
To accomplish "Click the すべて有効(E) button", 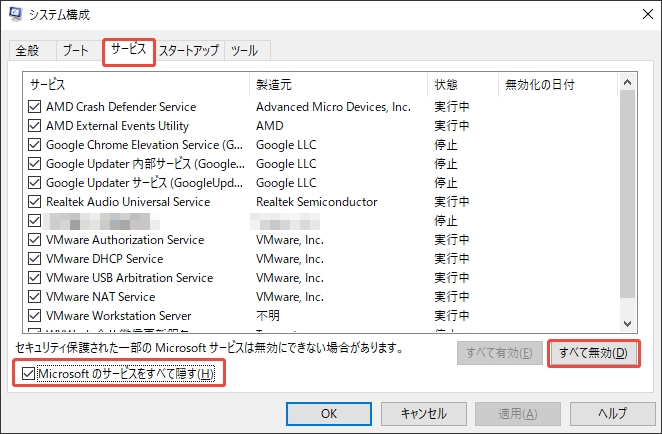I will [499, 353].
